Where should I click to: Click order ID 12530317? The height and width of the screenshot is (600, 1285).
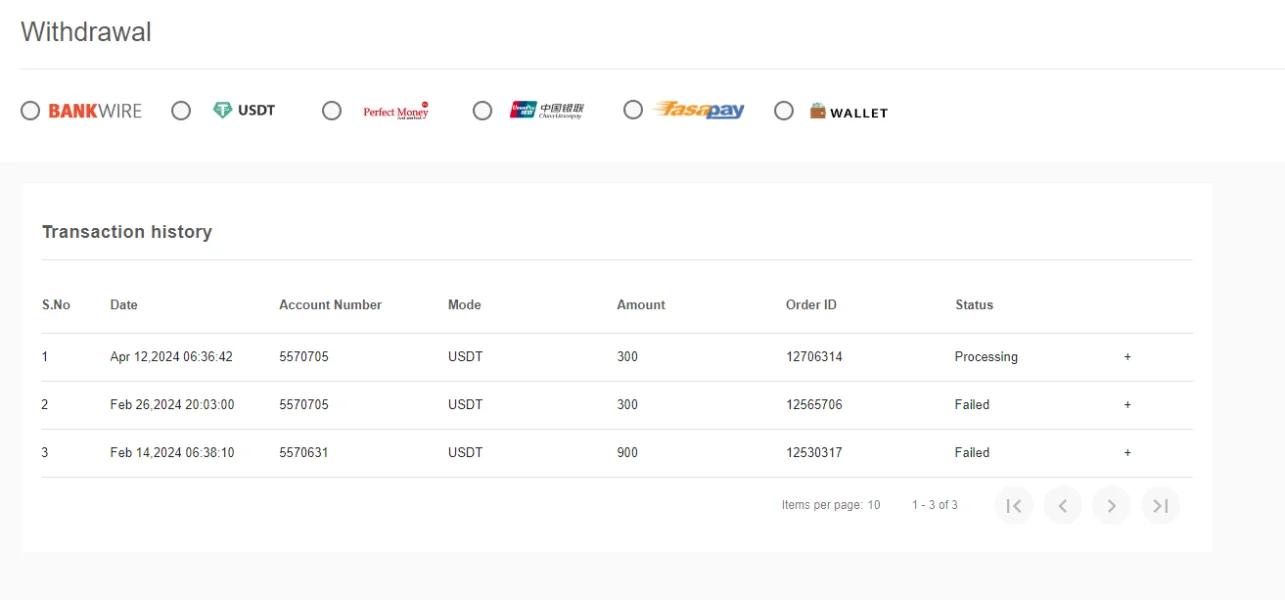(x=814, y=453)
